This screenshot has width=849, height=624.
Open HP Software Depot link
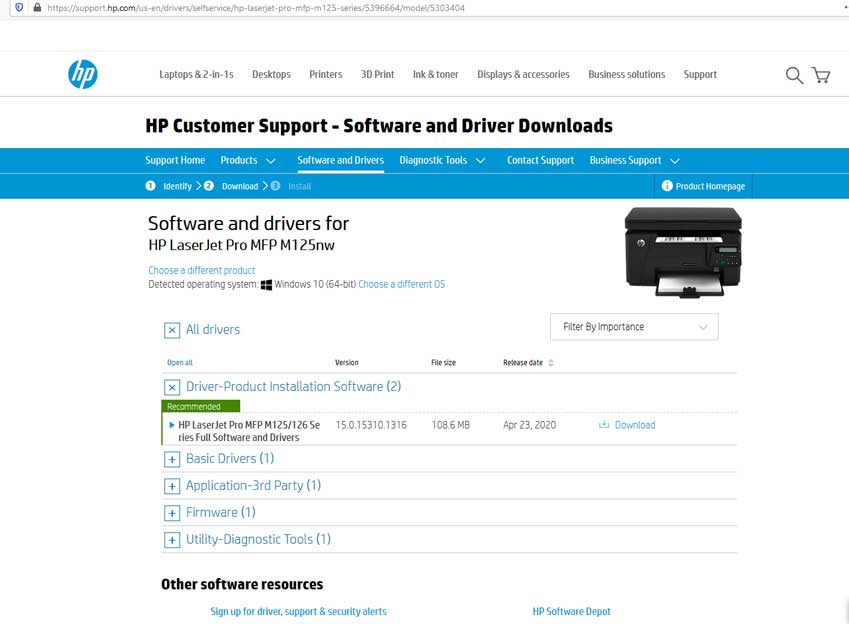coord(571,611)
